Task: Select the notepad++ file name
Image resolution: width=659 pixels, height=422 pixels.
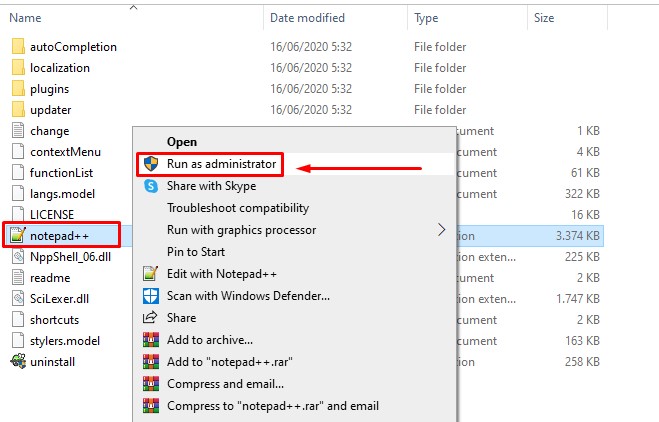Action: click(x=59, y=236)
